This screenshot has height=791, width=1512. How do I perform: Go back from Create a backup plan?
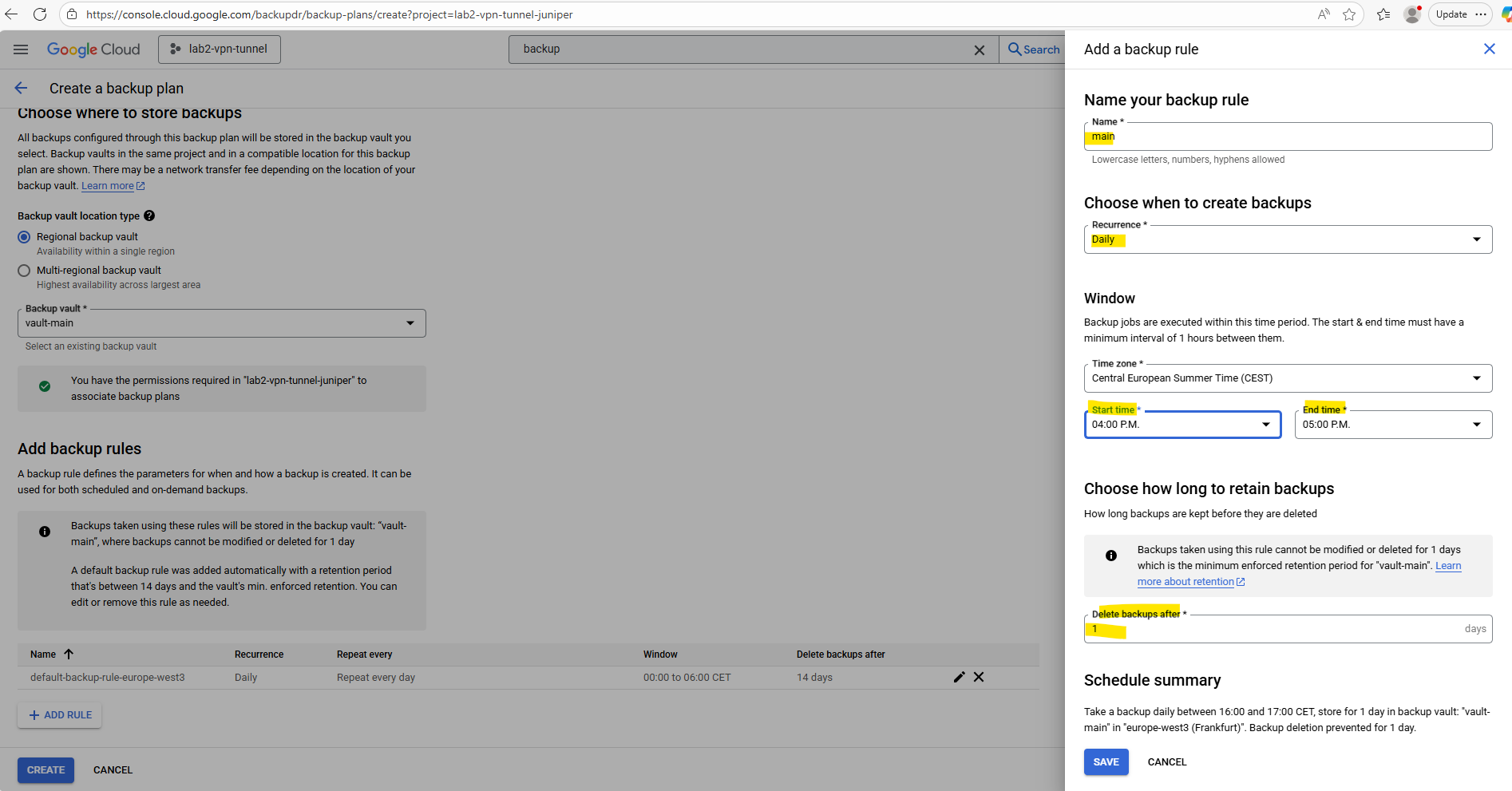[x=22, y=88]
